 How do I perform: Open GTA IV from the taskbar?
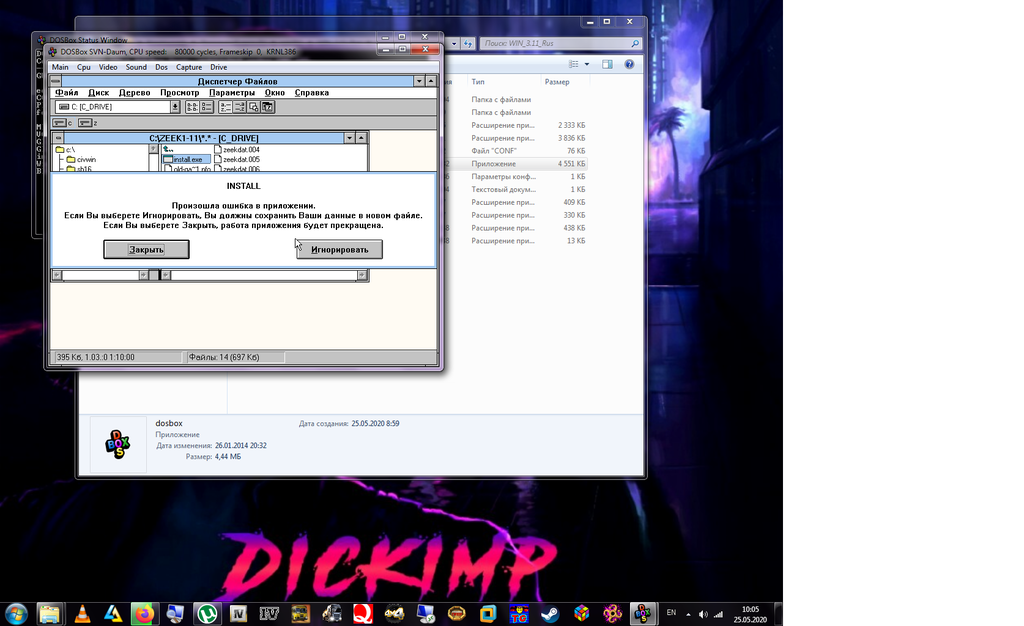pyautogui.click(x=237, y=614)
